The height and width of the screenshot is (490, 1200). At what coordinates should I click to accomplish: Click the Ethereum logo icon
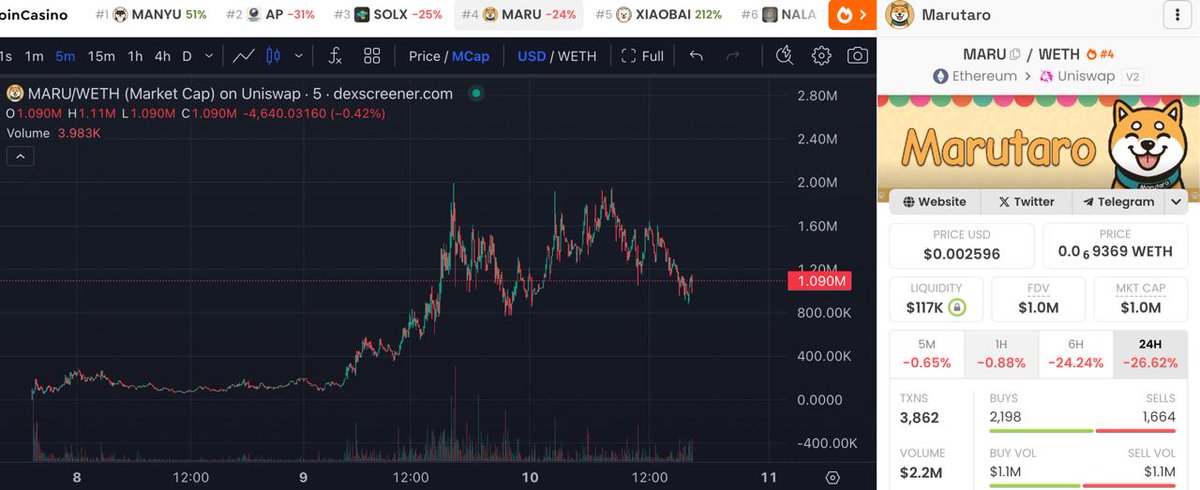[x=940, y=76]
